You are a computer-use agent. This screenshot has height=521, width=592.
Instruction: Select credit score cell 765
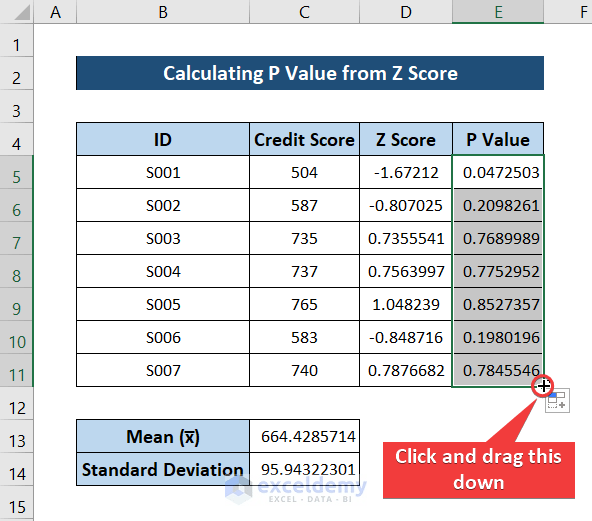click(x=304, y=304)
